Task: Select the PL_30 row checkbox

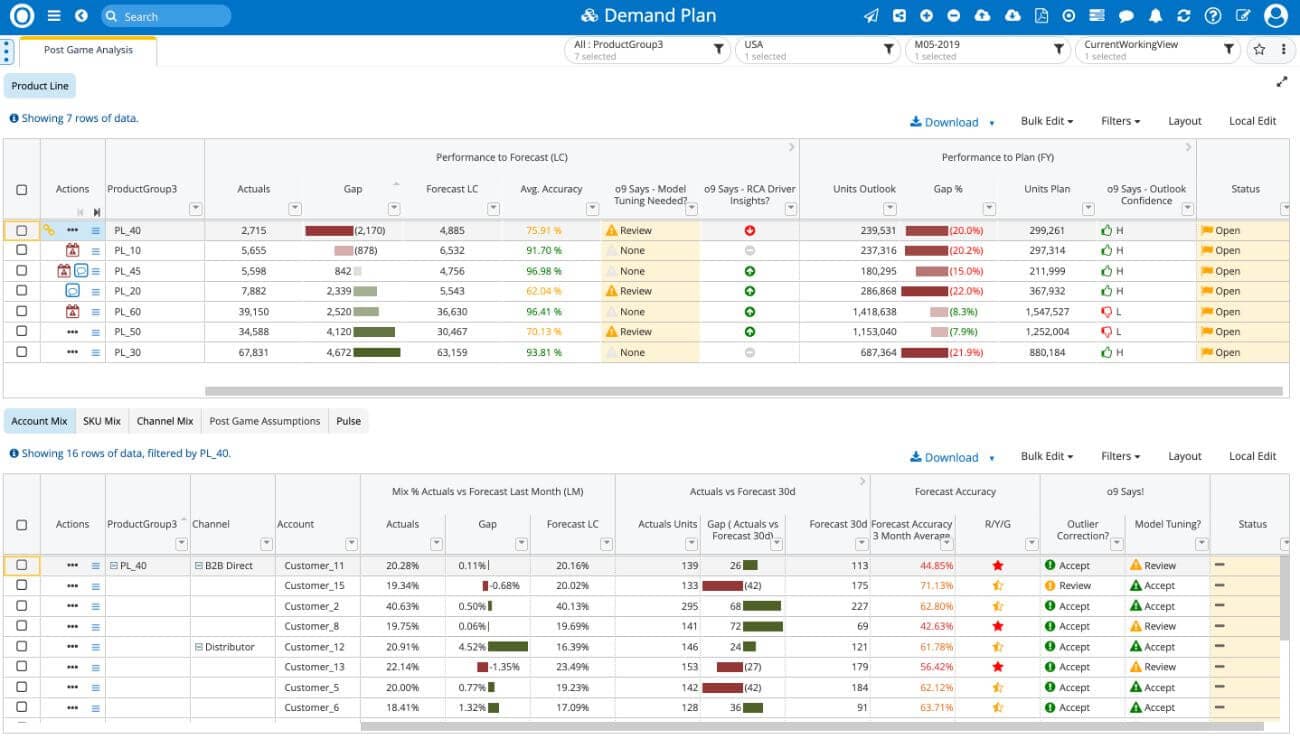Action: click(22, 353)
